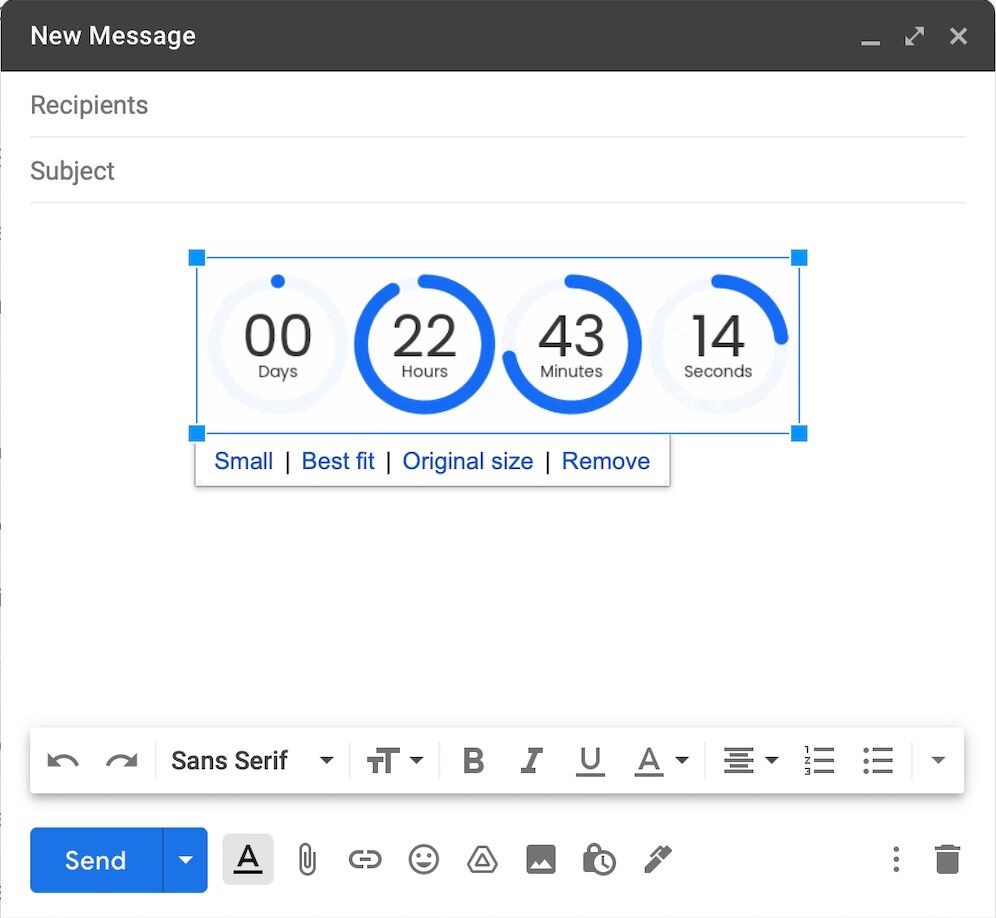This screenshot has height=918, width=996.
Task: Open the Sans Serif font dropdown
Action: (x=252, y=761)
